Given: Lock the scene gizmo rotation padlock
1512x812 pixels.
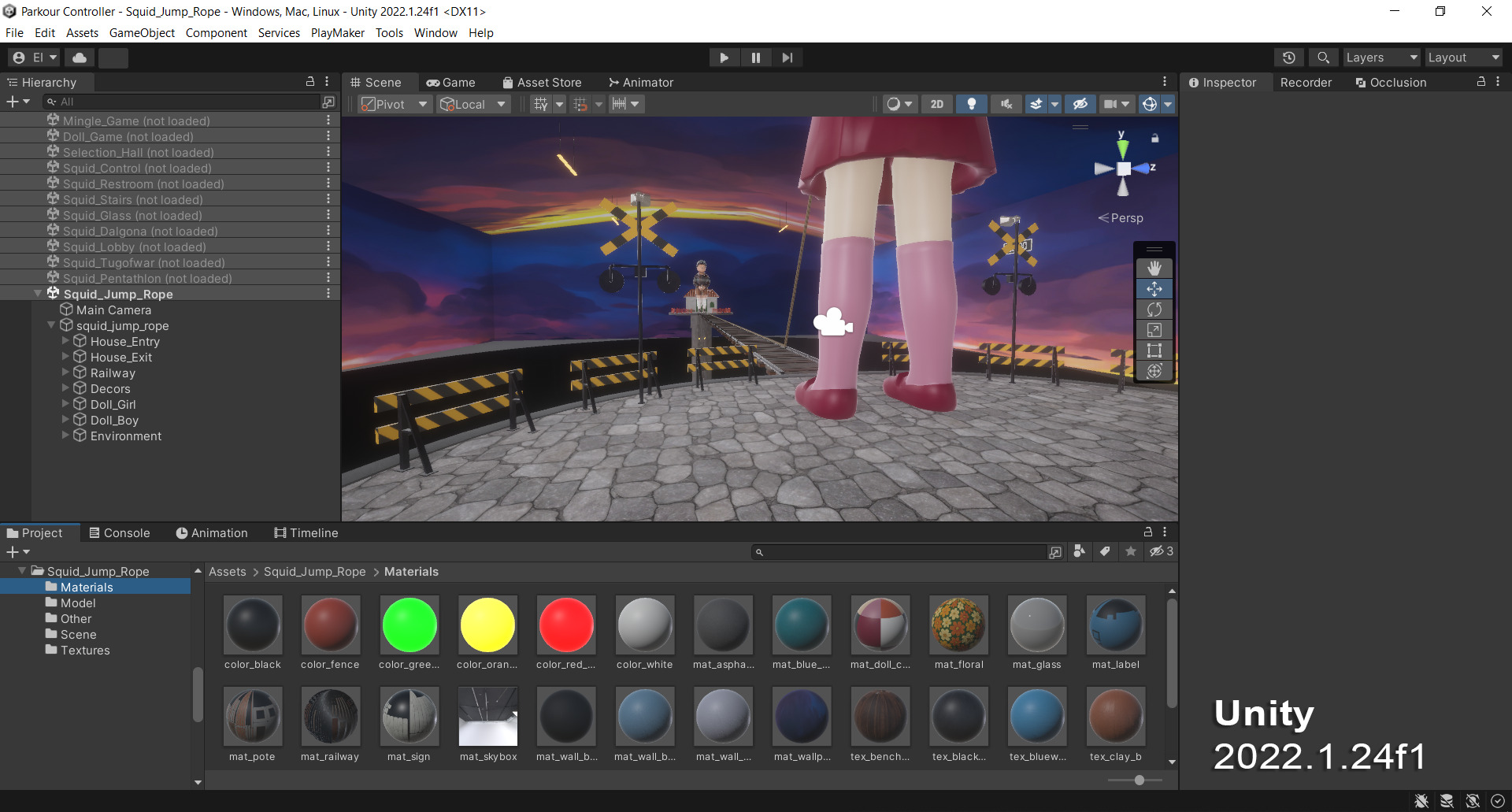Looking at the screenshot, I should click(1154, 139).
